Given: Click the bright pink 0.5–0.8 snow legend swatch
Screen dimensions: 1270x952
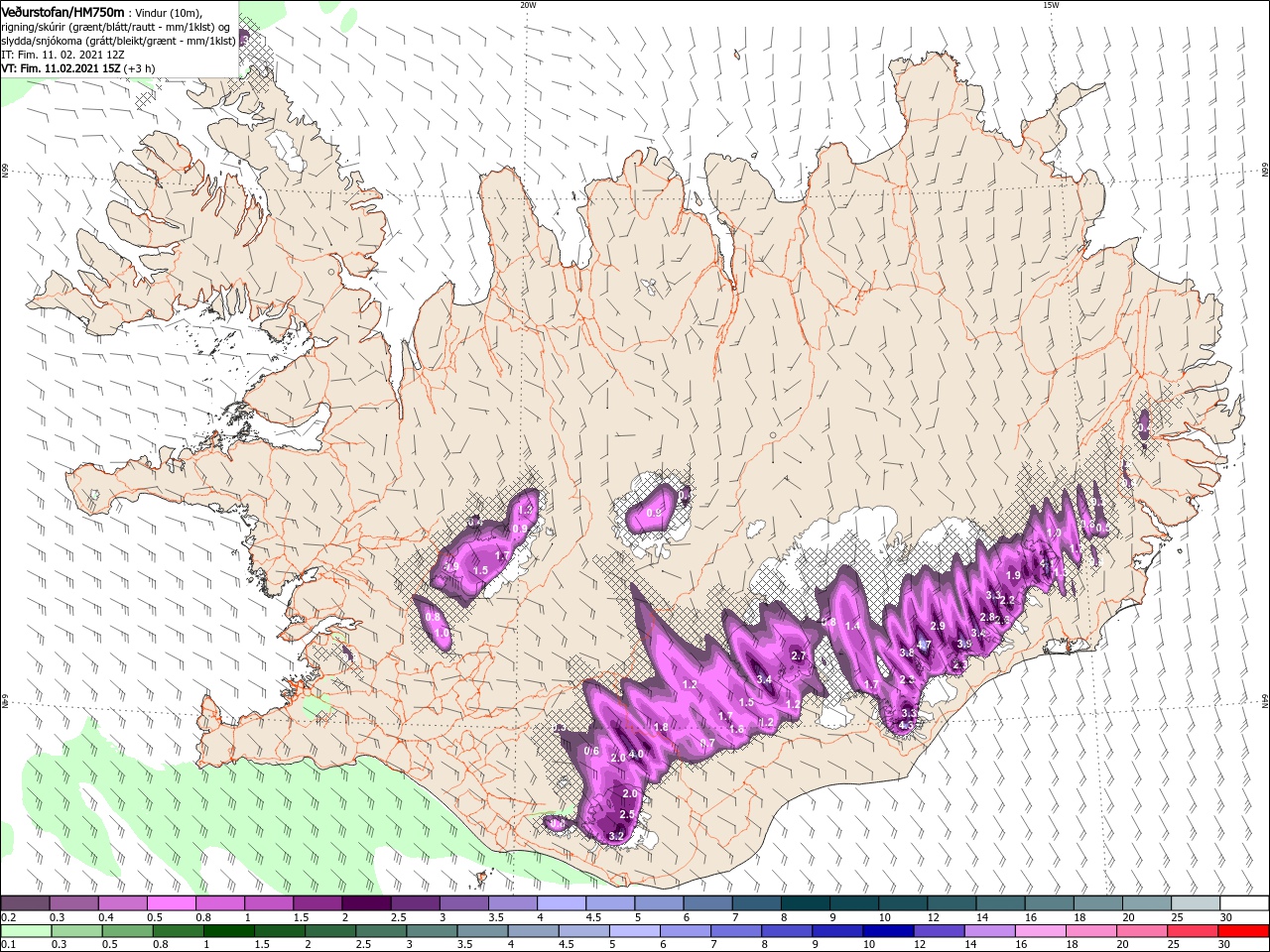Looking at the screenshot, I should point(171,903).
